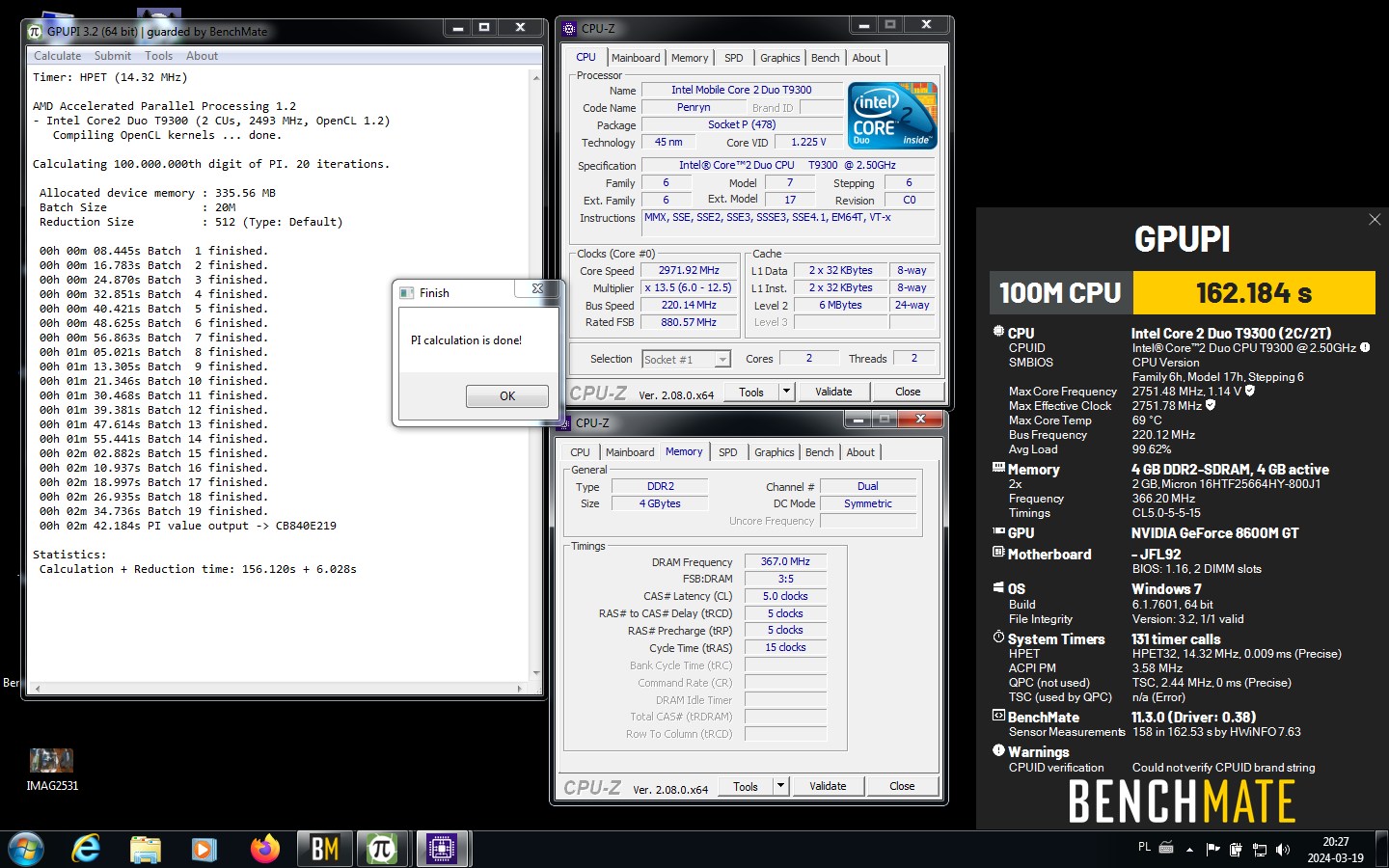Screen dimensions: 1389x868
Task: Click the GPU card icon in BenchMate panel
Action: point(998,530)
